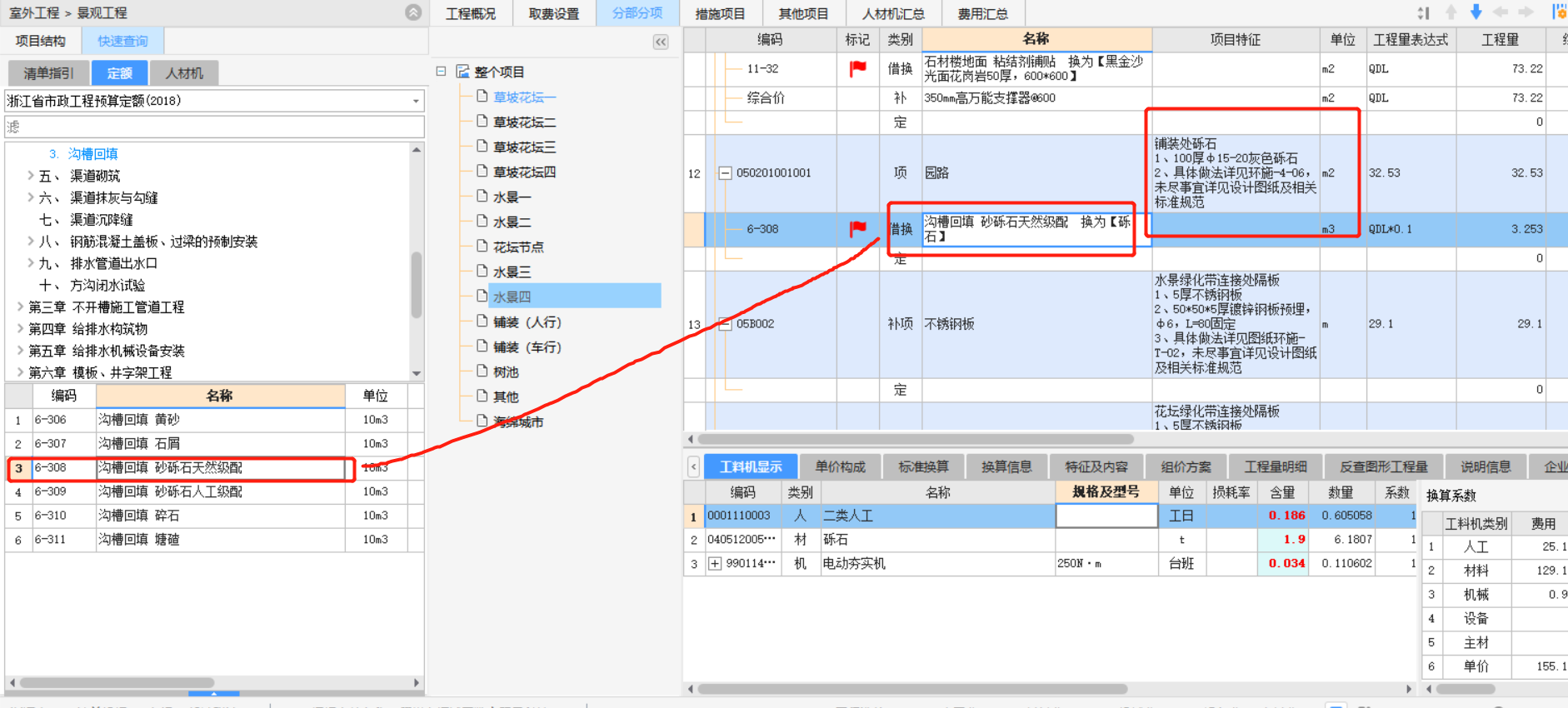Screen dimensions: 1568x708
Task: Open the 工程量明细 bottom tab
Action: tap(1276, 466)
